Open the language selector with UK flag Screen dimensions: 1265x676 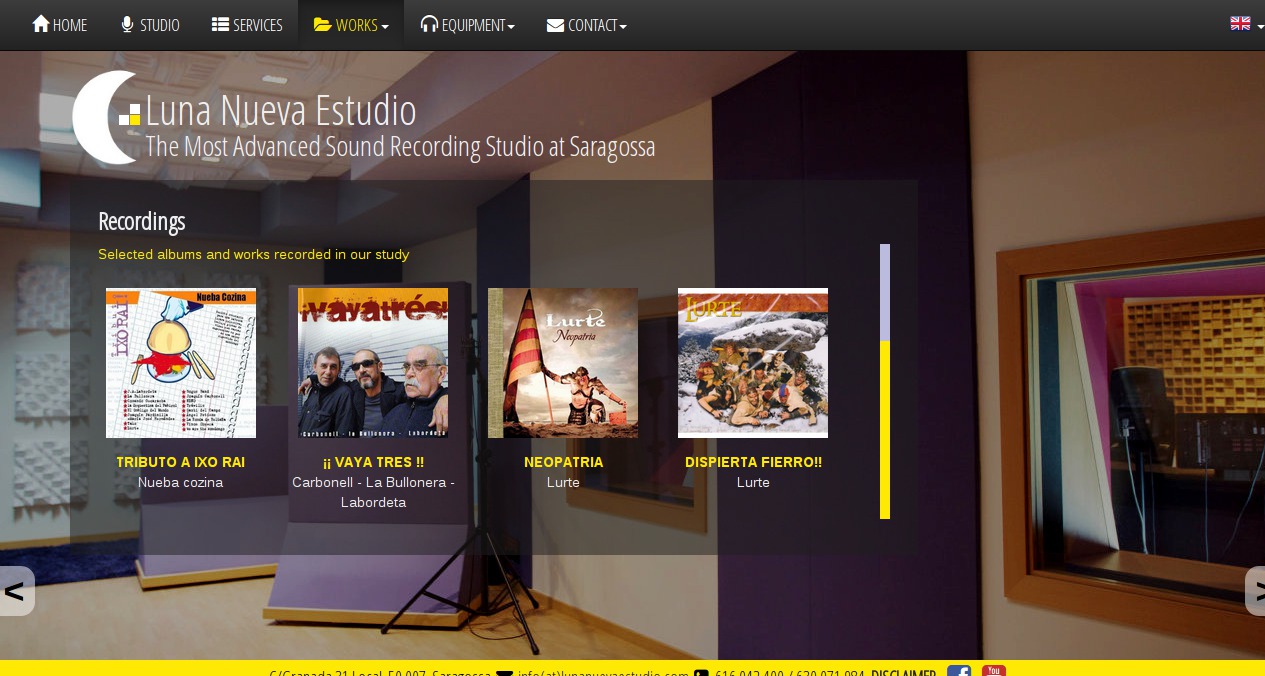click(1246, 24)
